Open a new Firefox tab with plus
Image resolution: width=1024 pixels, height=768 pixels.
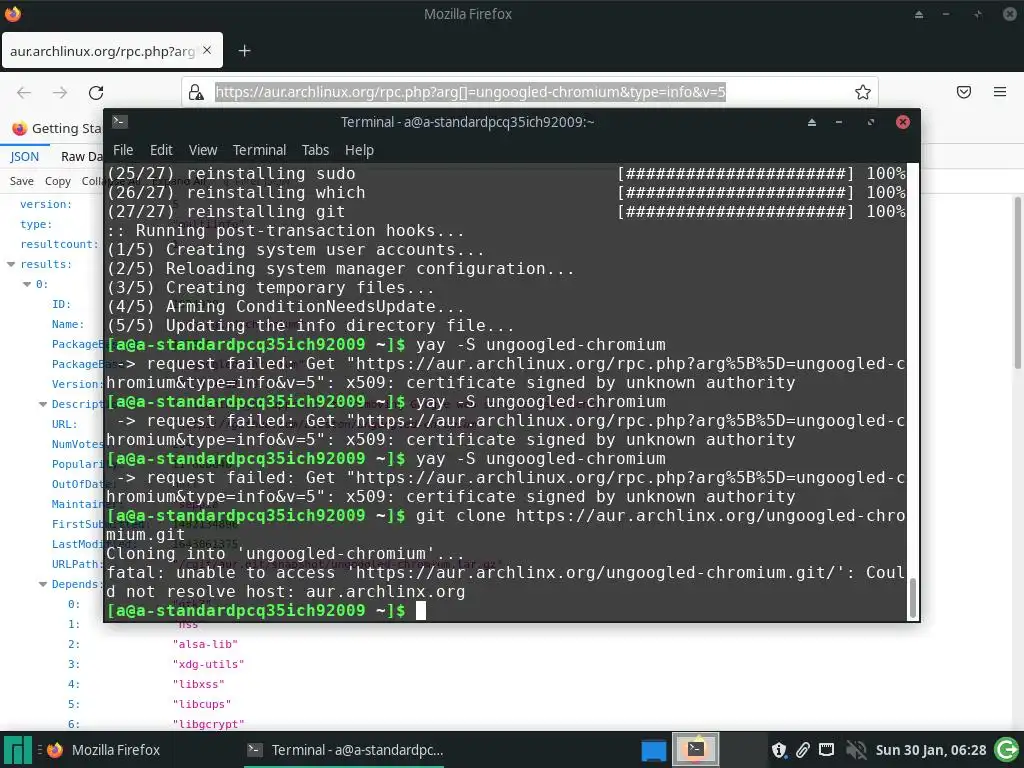[244, 51]
